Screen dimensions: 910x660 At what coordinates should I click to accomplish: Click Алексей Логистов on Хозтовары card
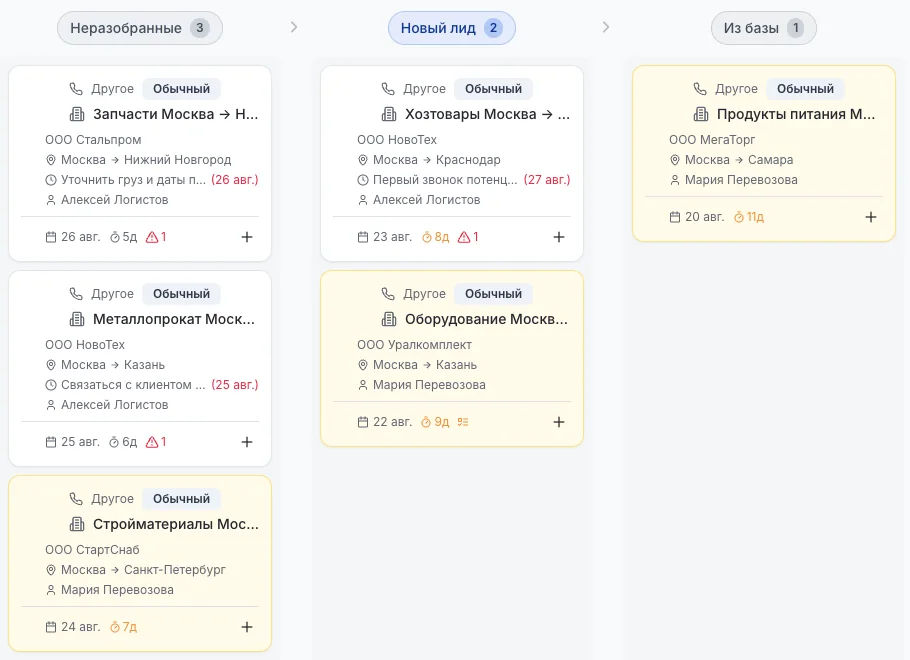point(427,200)
